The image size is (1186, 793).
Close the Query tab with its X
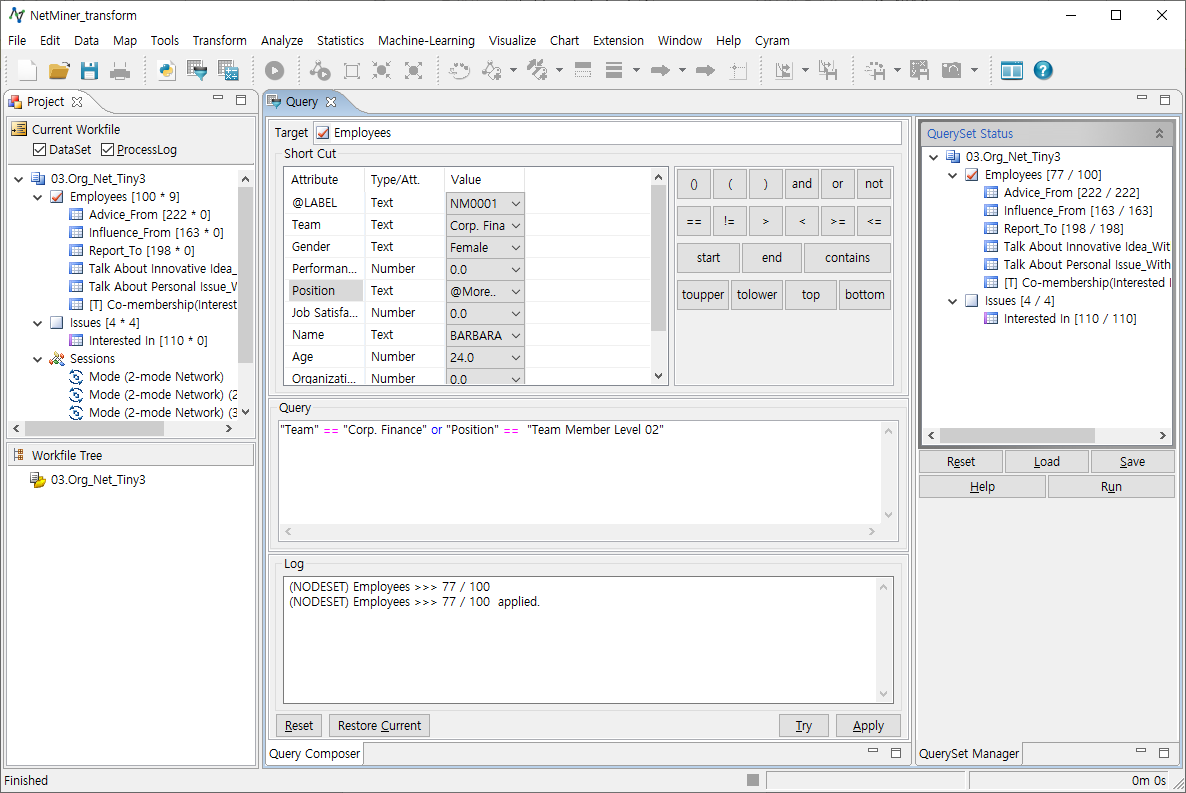click(x=331, y=101)
